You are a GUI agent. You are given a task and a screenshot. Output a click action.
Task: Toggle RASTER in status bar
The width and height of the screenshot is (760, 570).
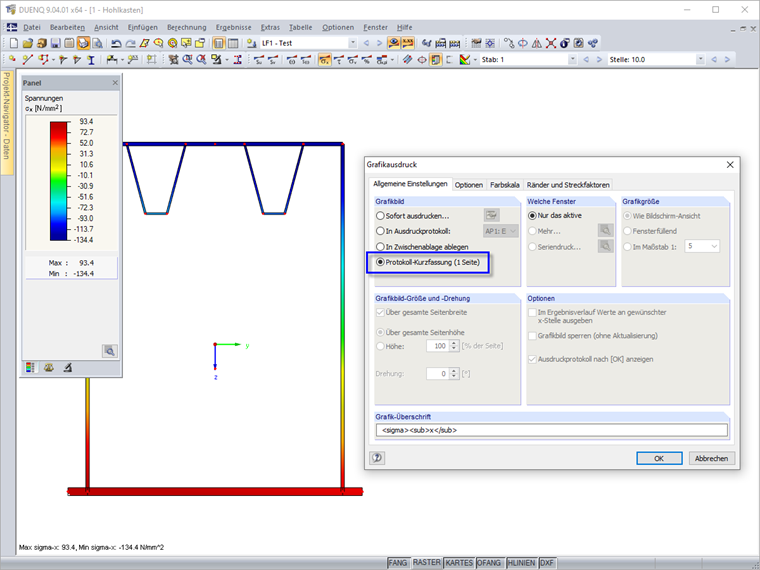point(427,562)
